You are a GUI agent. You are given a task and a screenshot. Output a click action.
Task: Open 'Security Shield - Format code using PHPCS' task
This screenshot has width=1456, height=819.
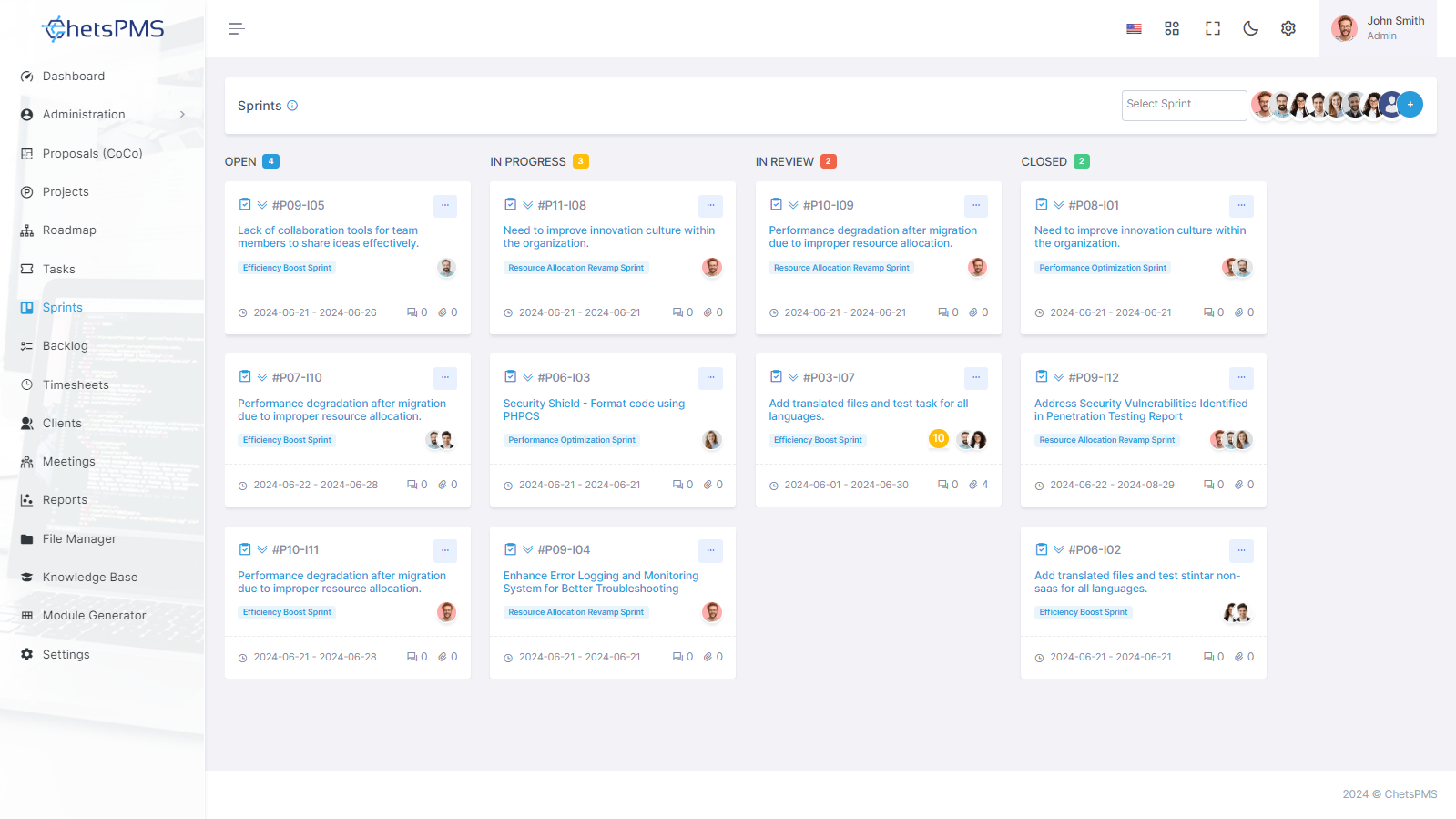594,410
